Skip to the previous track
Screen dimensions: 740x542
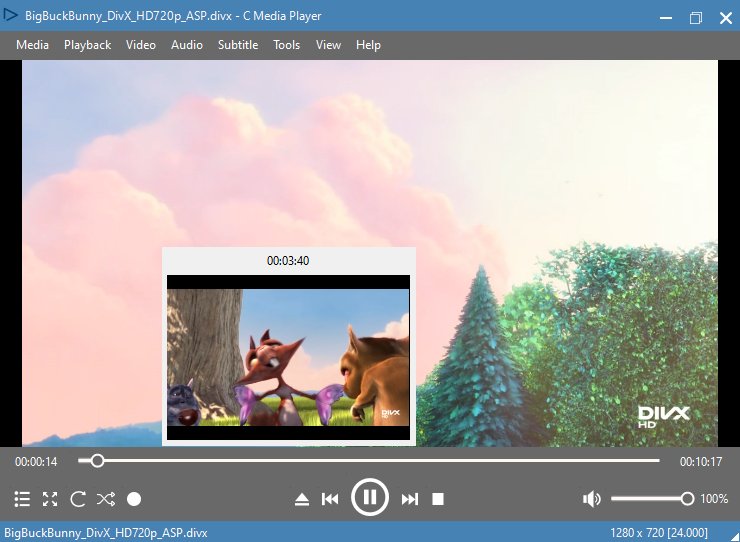[x=330, y=499]
